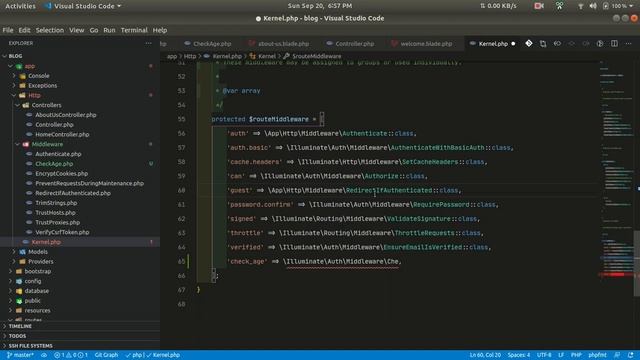Click the open changes icon in editor toolbar
The width and height of the screenshot is (640, 360).
[543, 44]
